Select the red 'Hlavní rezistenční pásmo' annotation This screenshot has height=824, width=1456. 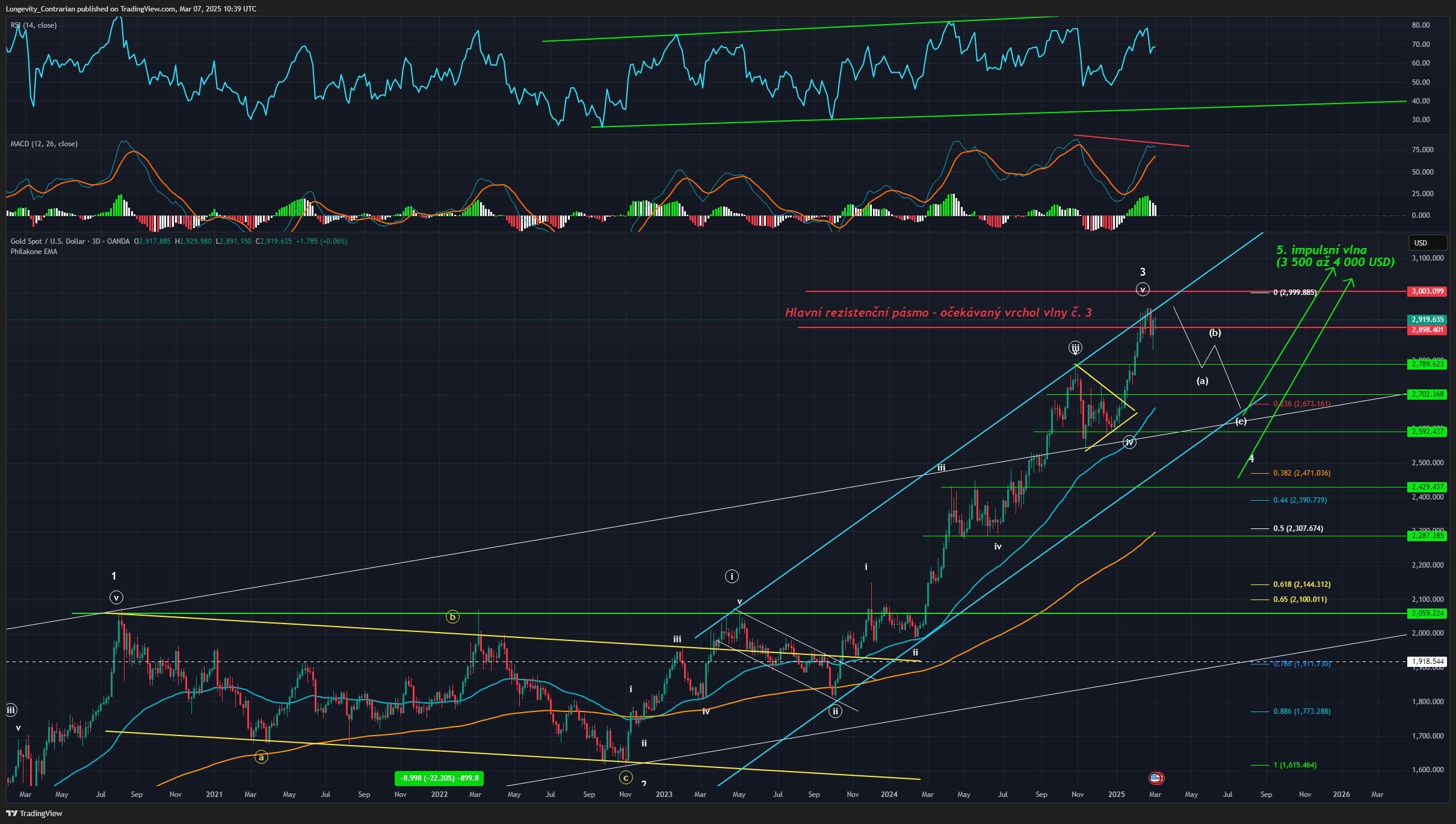pos(938,312)
